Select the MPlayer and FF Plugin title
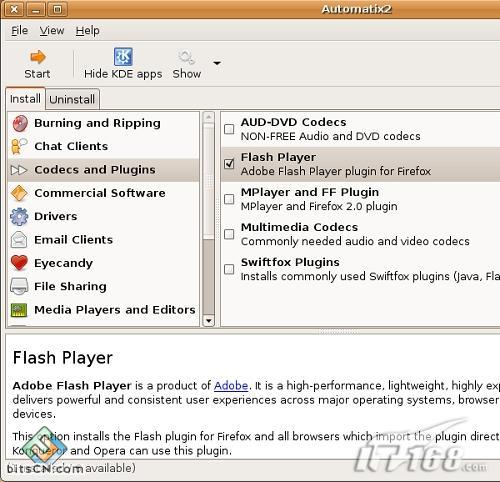Viewport: 500px width, 482px height. (x=310, y=192)
